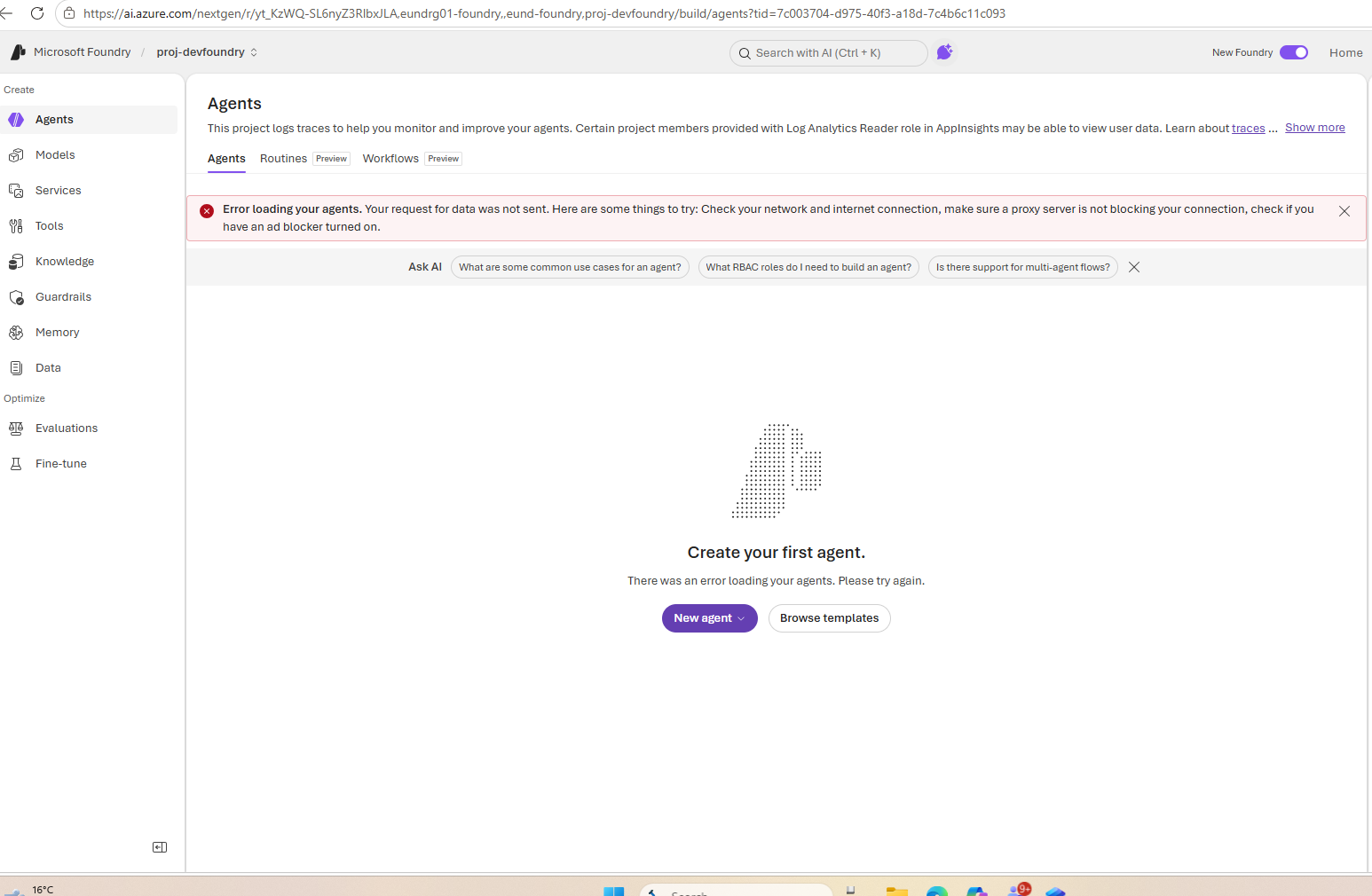
Task: Reload the browser page
Action: pyautogui.click(x=37, y=13)
